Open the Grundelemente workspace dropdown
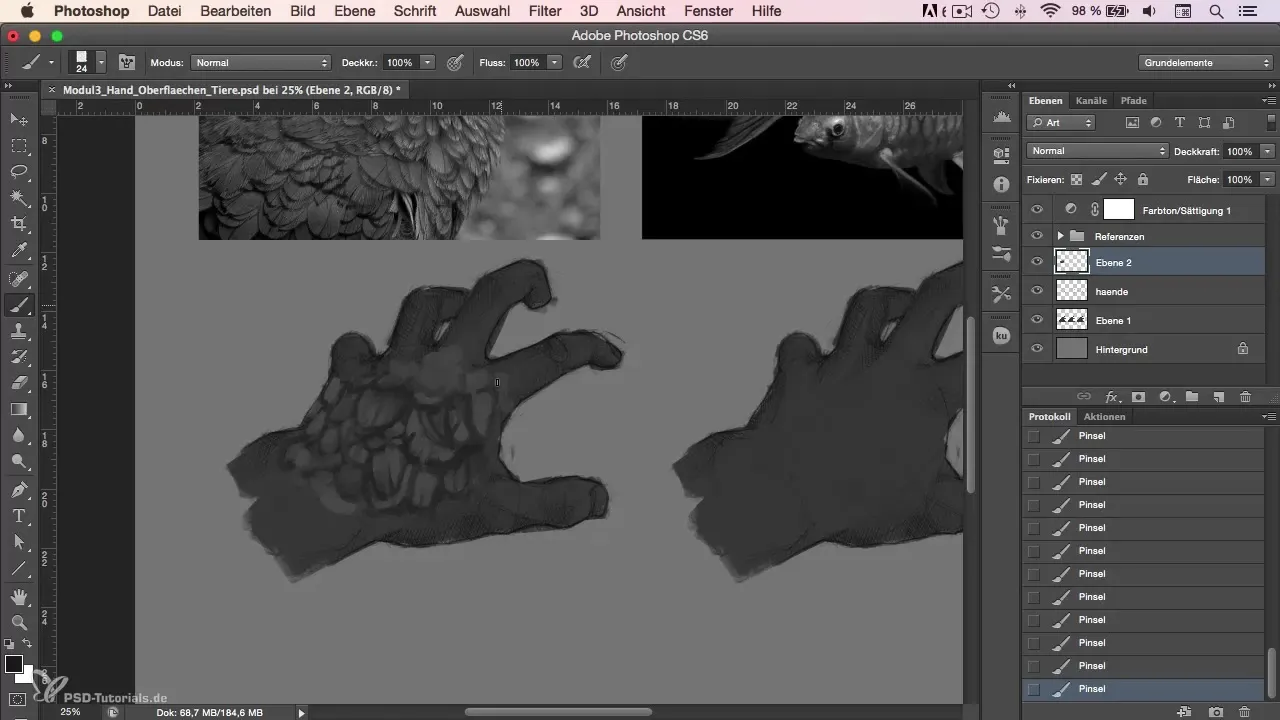This screenshot has width=1280, height=720. [x=1204, y=62]
